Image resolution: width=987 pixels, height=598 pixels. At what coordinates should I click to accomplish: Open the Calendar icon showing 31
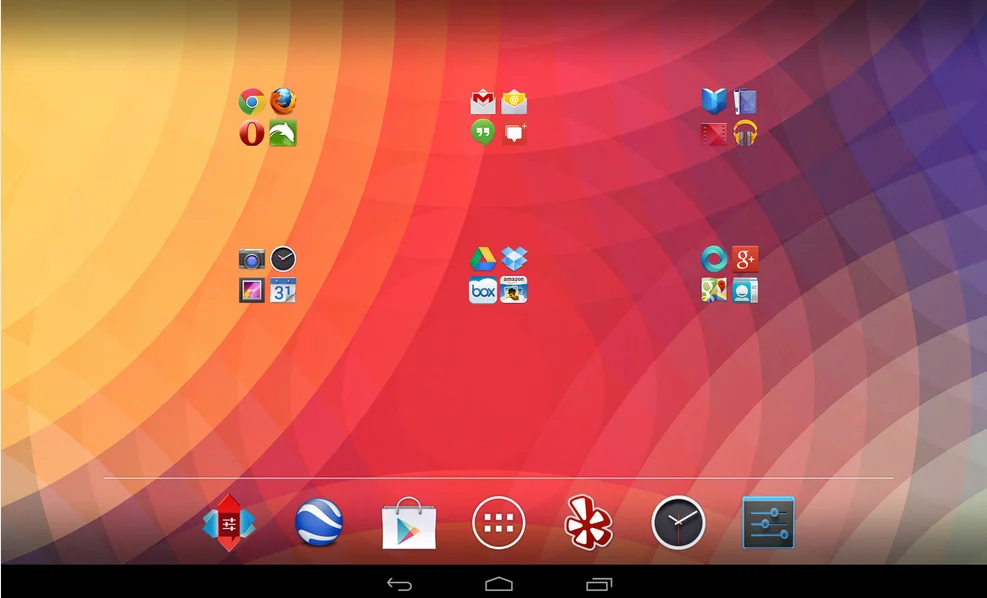pos(283,290)
